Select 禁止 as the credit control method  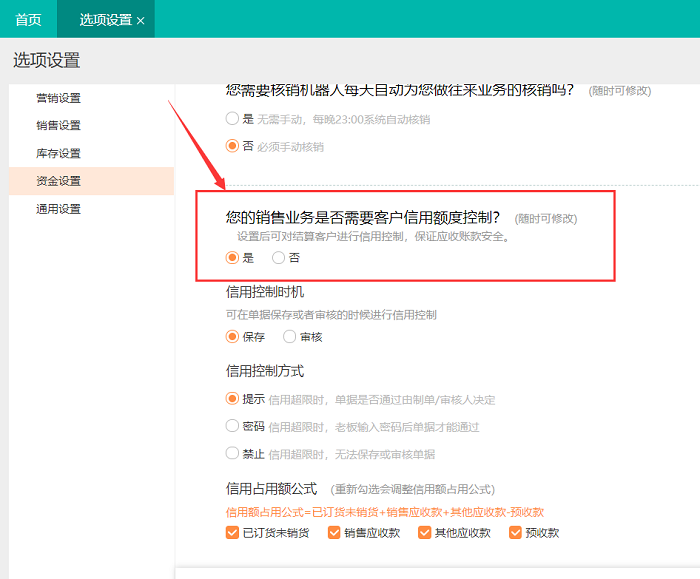pos(233,453)
